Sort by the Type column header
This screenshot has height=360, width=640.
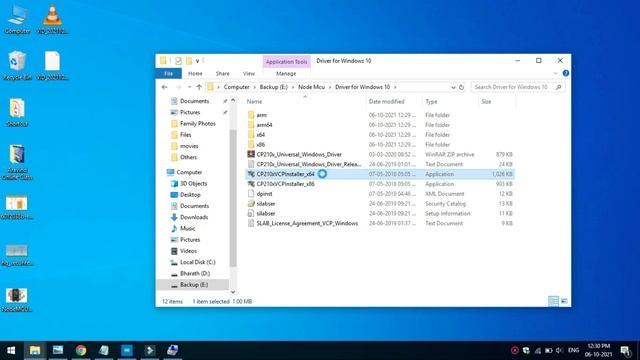click(x=431, y=102)
